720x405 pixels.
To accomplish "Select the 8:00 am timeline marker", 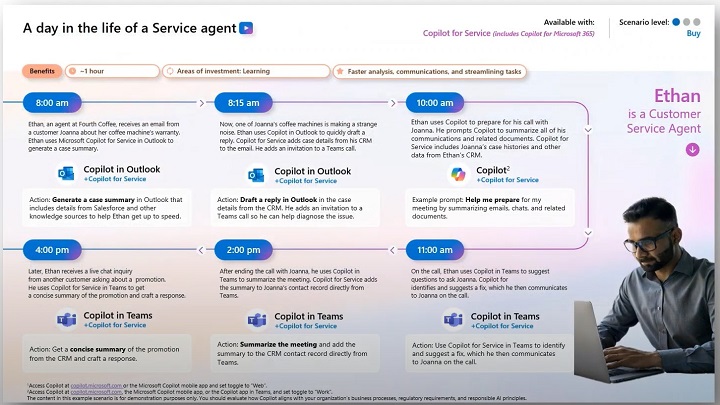I will coord(51,102).
